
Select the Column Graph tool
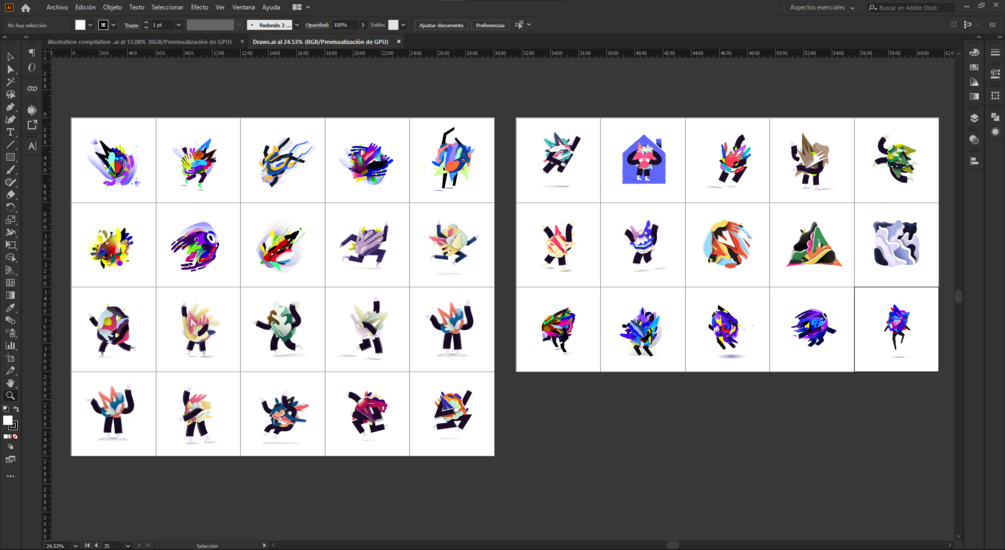10,346
